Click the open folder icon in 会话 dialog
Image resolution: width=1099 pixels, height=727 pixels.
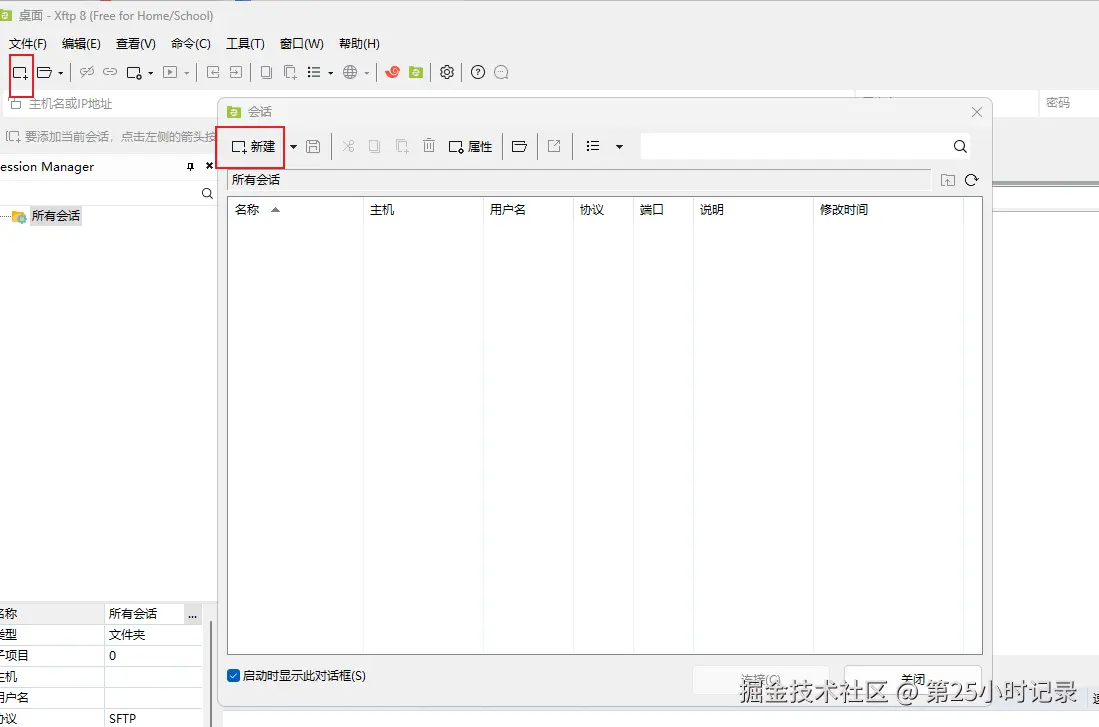[x=519, y=147]
